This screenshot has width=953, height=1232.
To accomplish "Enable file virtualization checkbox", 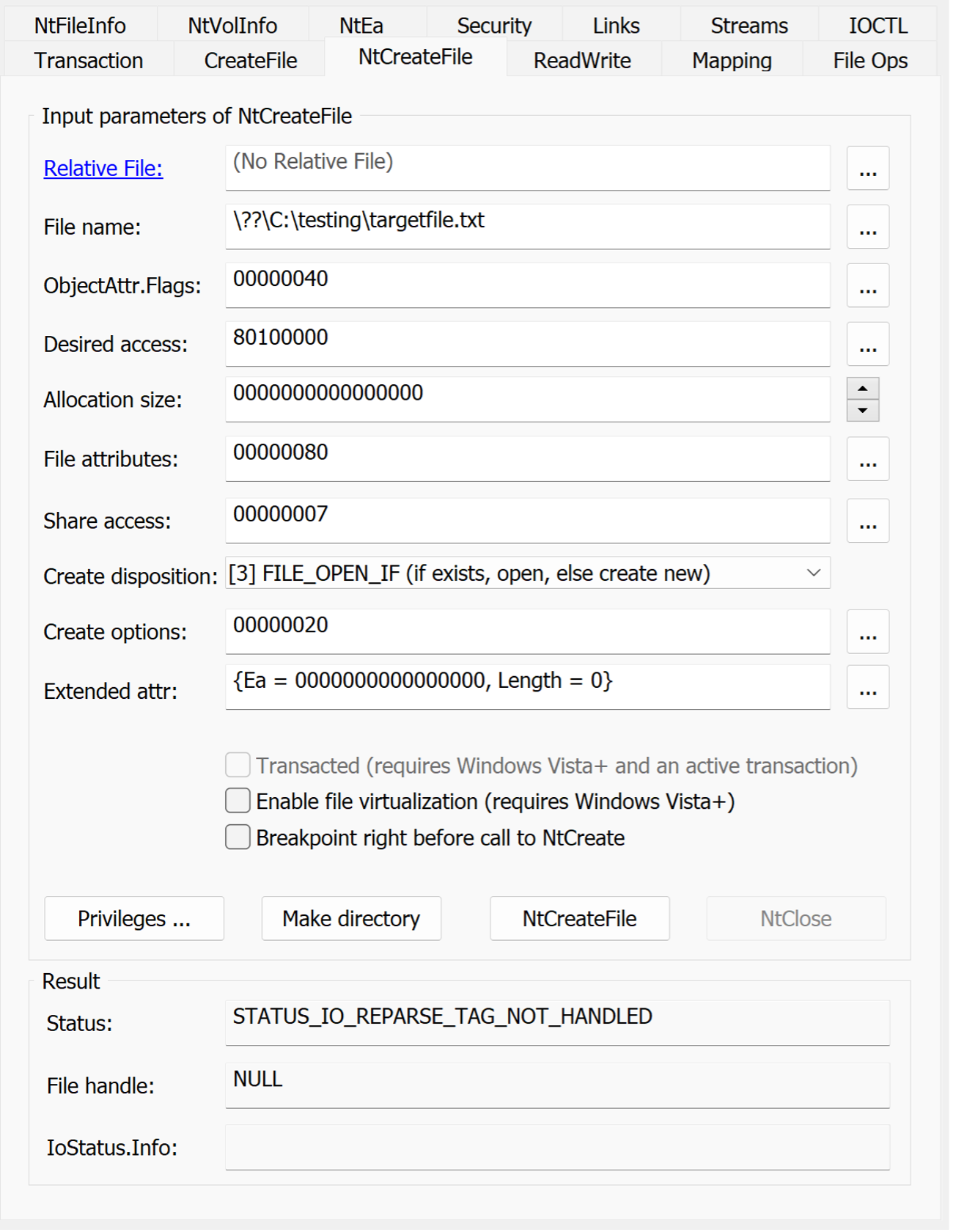I will [238, 801].
